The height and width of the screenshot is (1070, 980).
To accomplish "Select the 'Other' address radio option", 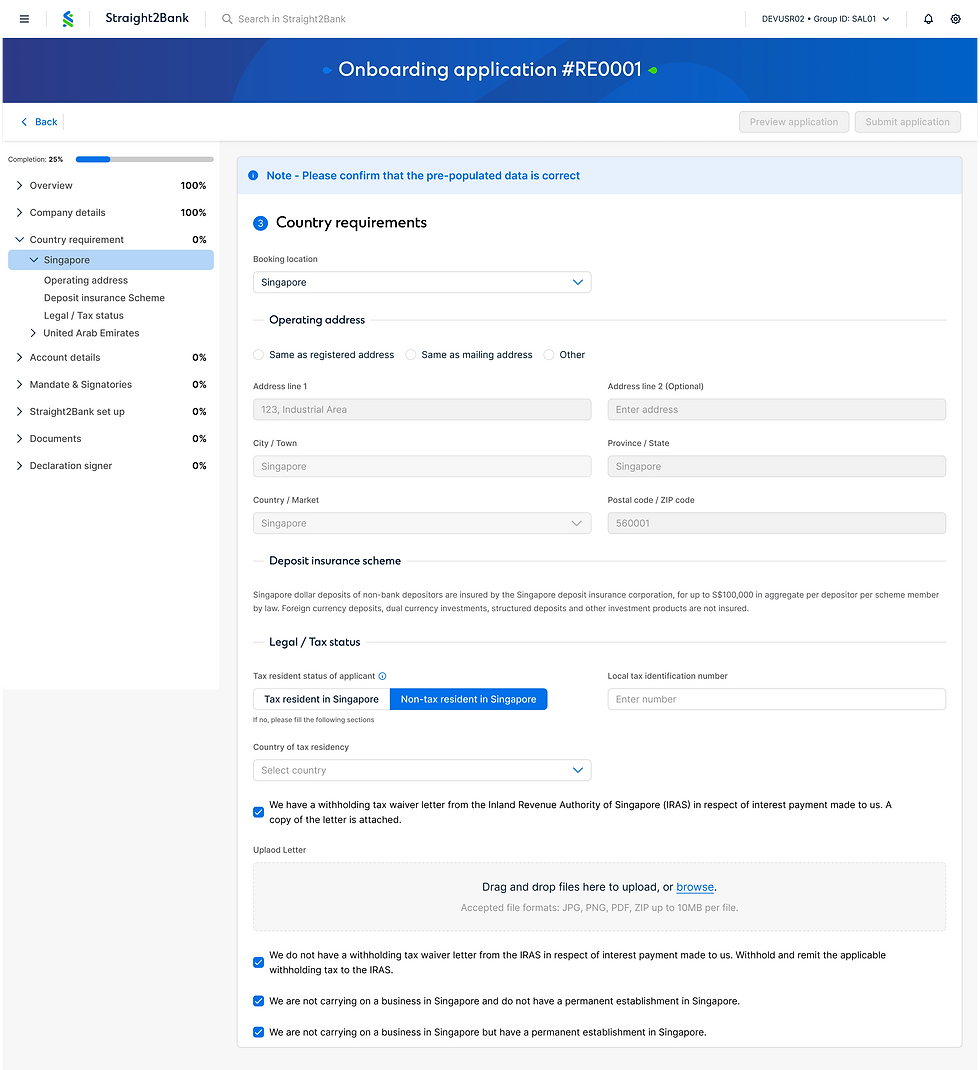I will 549,355.
